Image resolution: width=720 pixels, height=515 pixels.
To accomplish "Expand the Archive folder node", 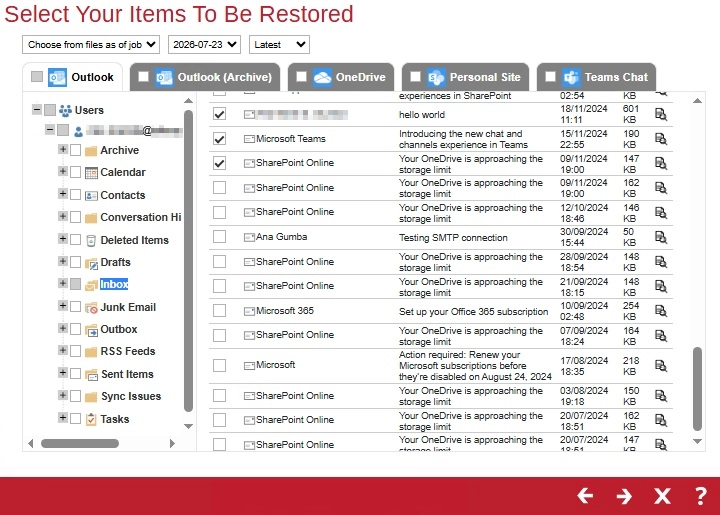I will click(63, 149).
